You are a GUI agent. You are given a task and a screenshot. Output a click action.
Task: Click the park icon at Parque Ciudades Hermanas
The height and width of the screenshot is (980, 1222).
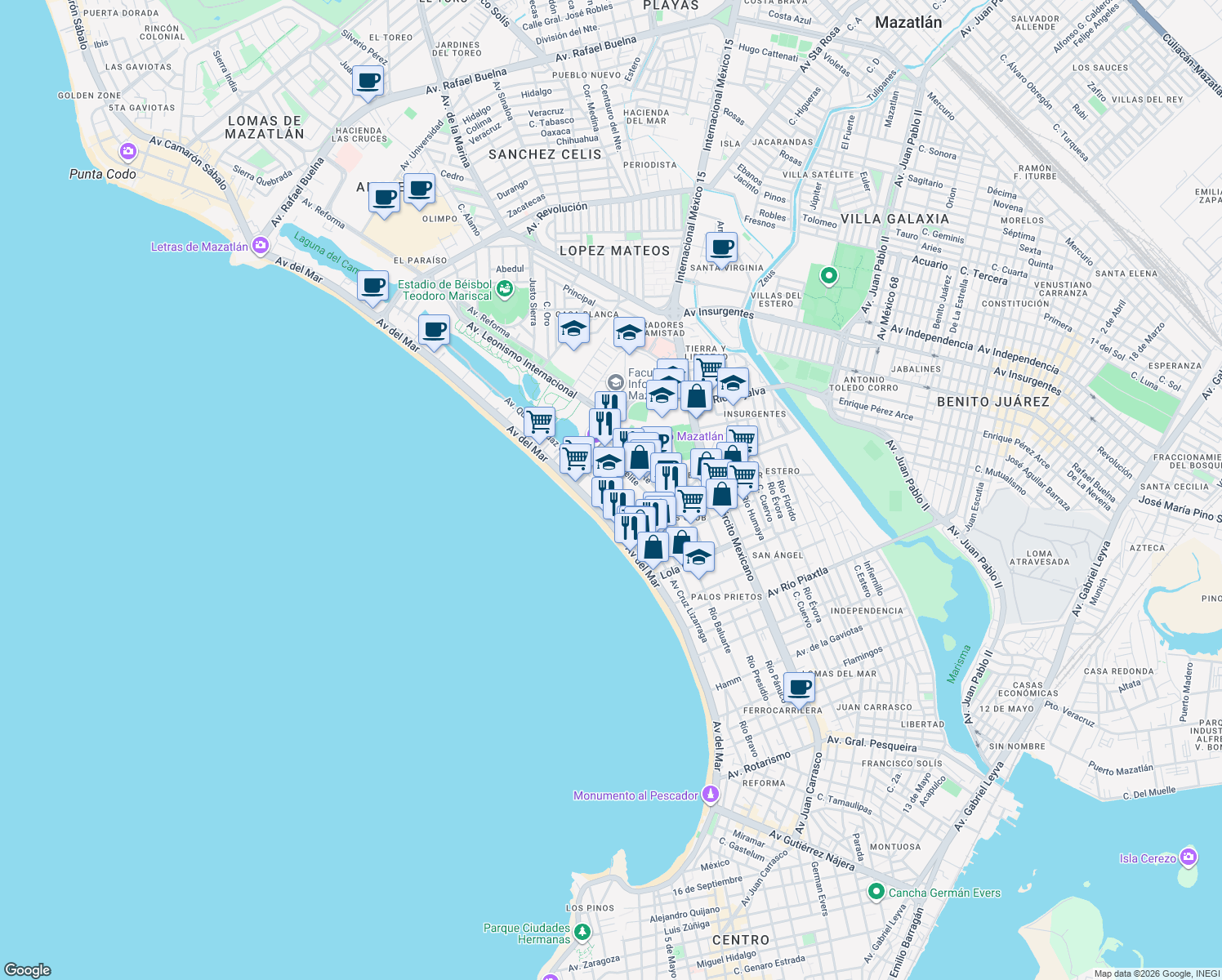pyautogui.click(x=582, y=930)
